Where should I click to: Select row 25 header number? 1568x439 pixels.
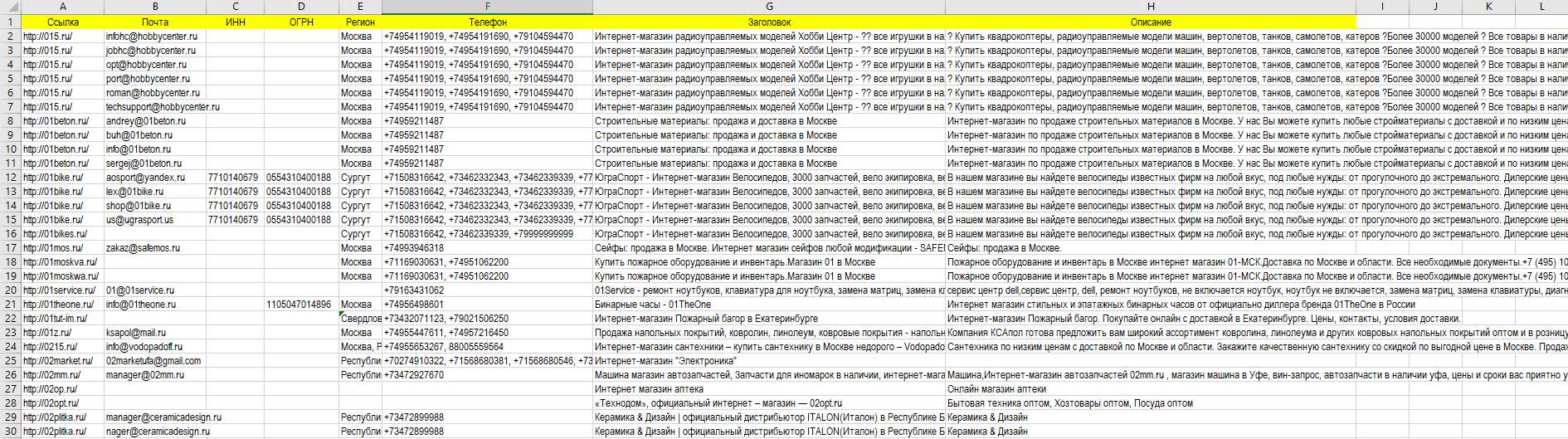coord(10,360)
